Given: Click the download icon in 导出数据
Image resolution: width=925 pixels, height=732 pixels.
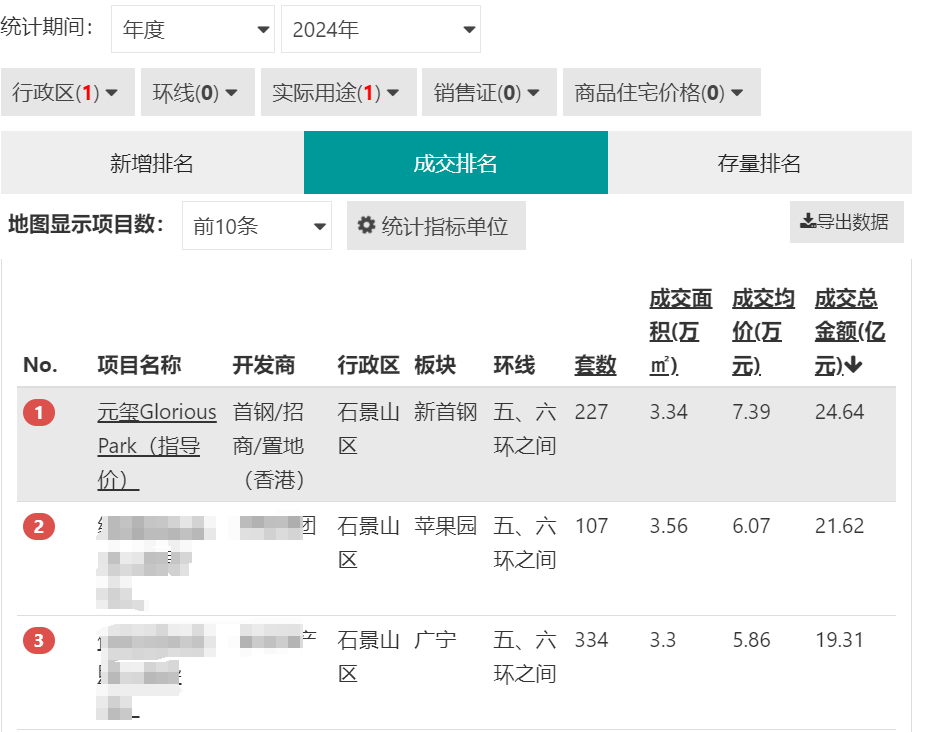Looking at the screenshot, I should coord(808,221).
